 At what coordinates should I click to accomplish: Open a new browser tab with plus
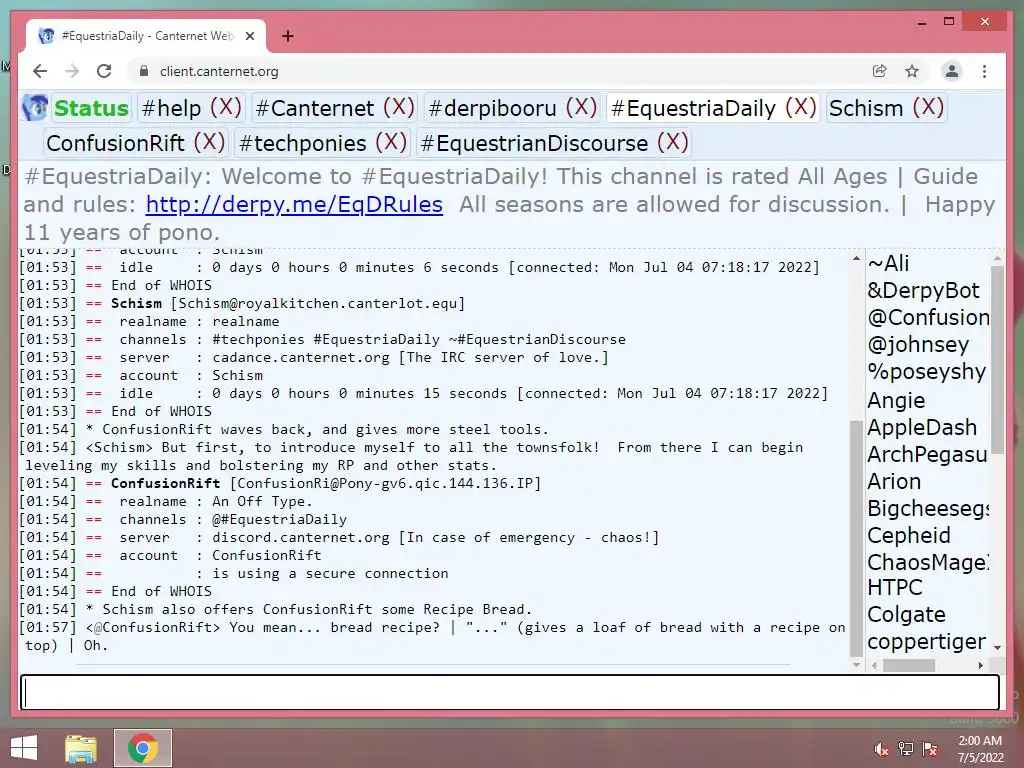tap(287, 36)
